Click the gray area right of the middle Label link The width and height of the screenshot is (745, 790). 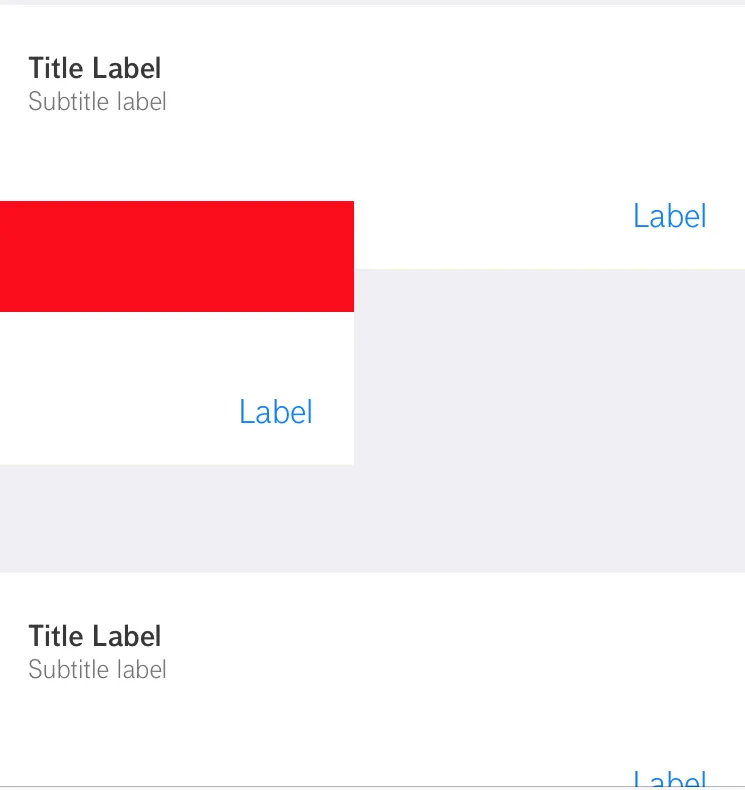(x=550, y=412)
